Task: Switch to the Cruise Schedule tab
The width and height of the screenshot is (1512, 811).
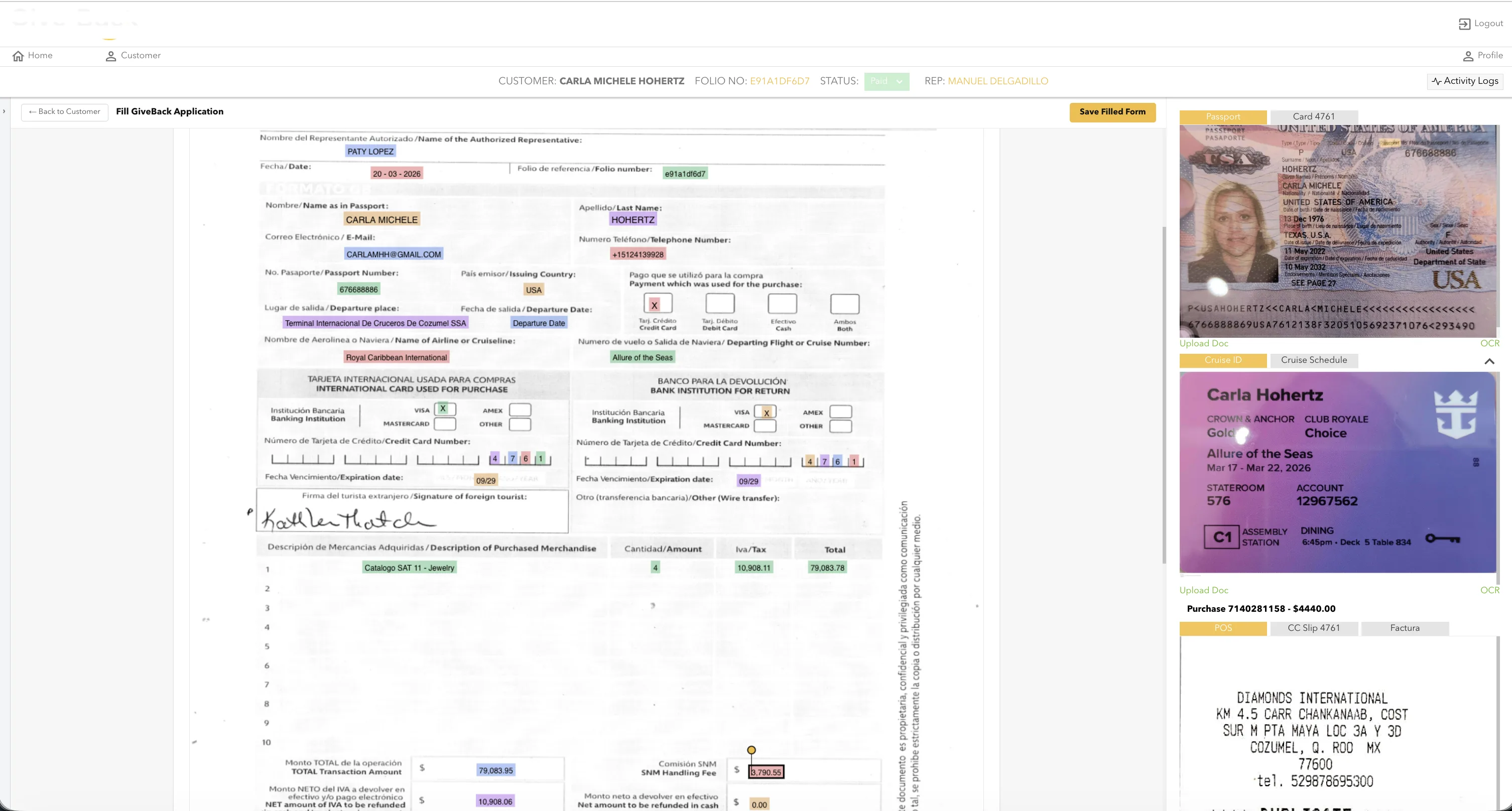Action: pyautogui.click(x=1314, y=360)
